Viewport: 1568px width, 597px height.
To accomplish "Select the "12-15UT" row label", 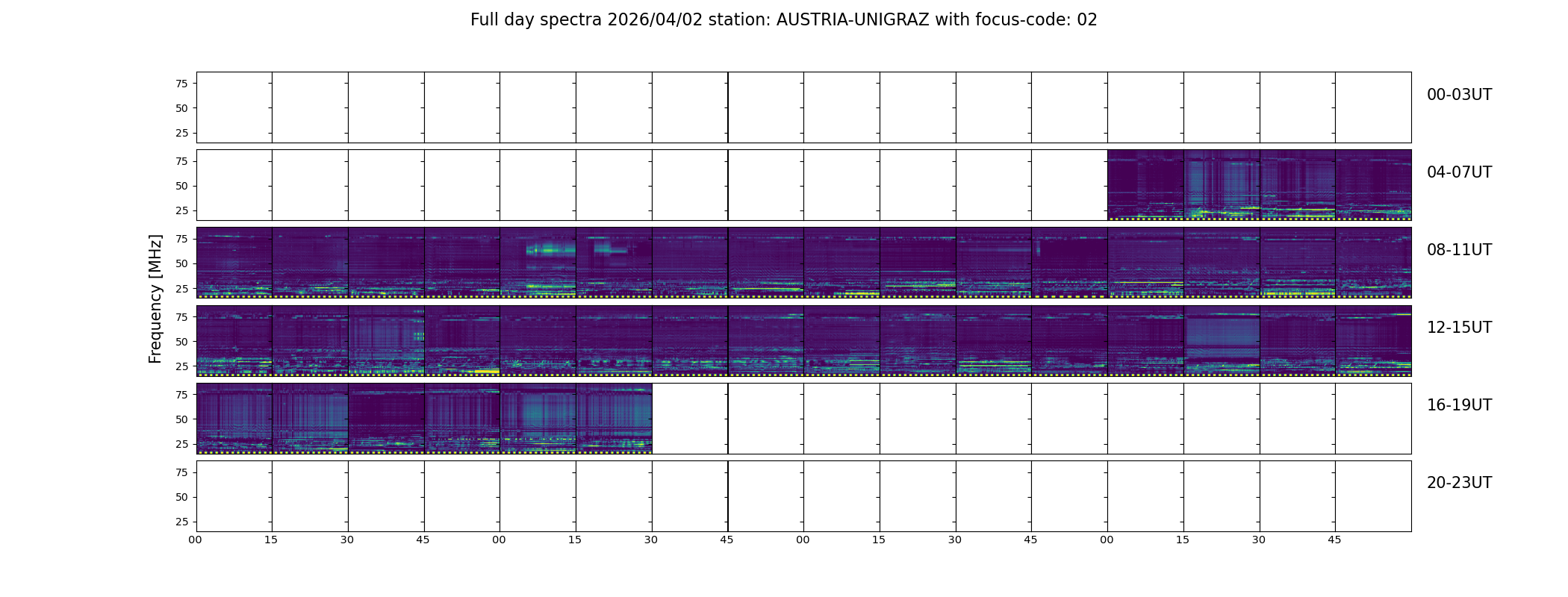I will (1459, 328).
